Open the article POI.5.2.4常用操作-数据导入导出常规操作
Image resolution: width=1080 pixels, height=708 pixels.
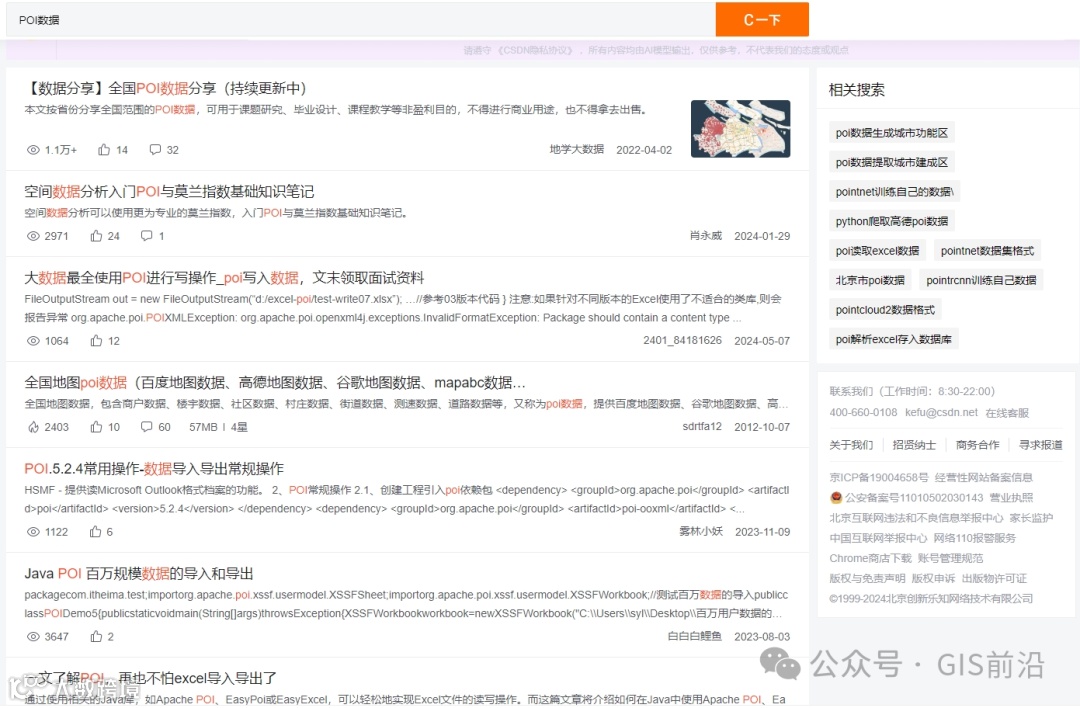154,469
